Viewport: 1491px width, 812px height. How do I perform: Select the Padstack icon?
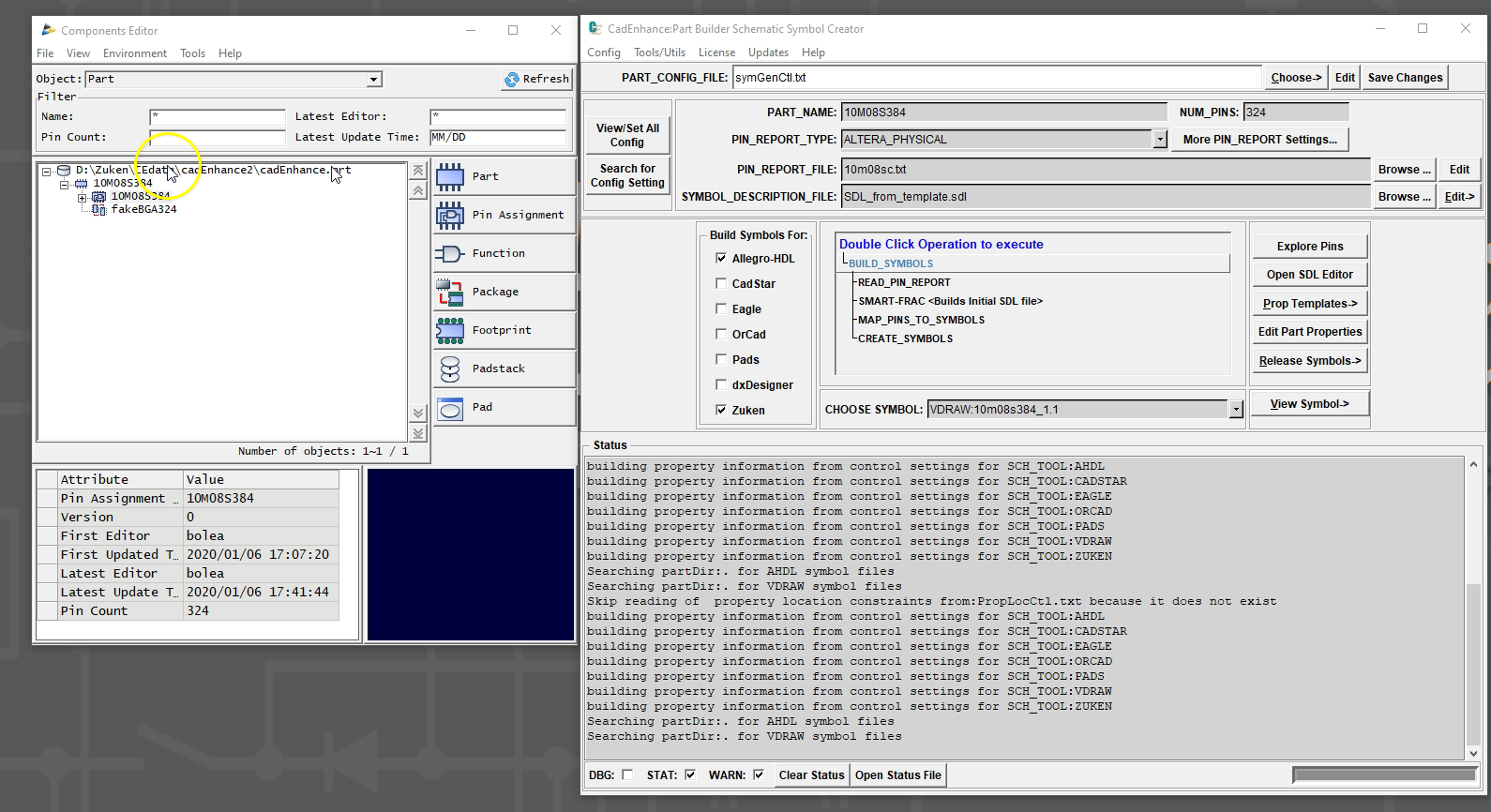click(x=450, y=368)
